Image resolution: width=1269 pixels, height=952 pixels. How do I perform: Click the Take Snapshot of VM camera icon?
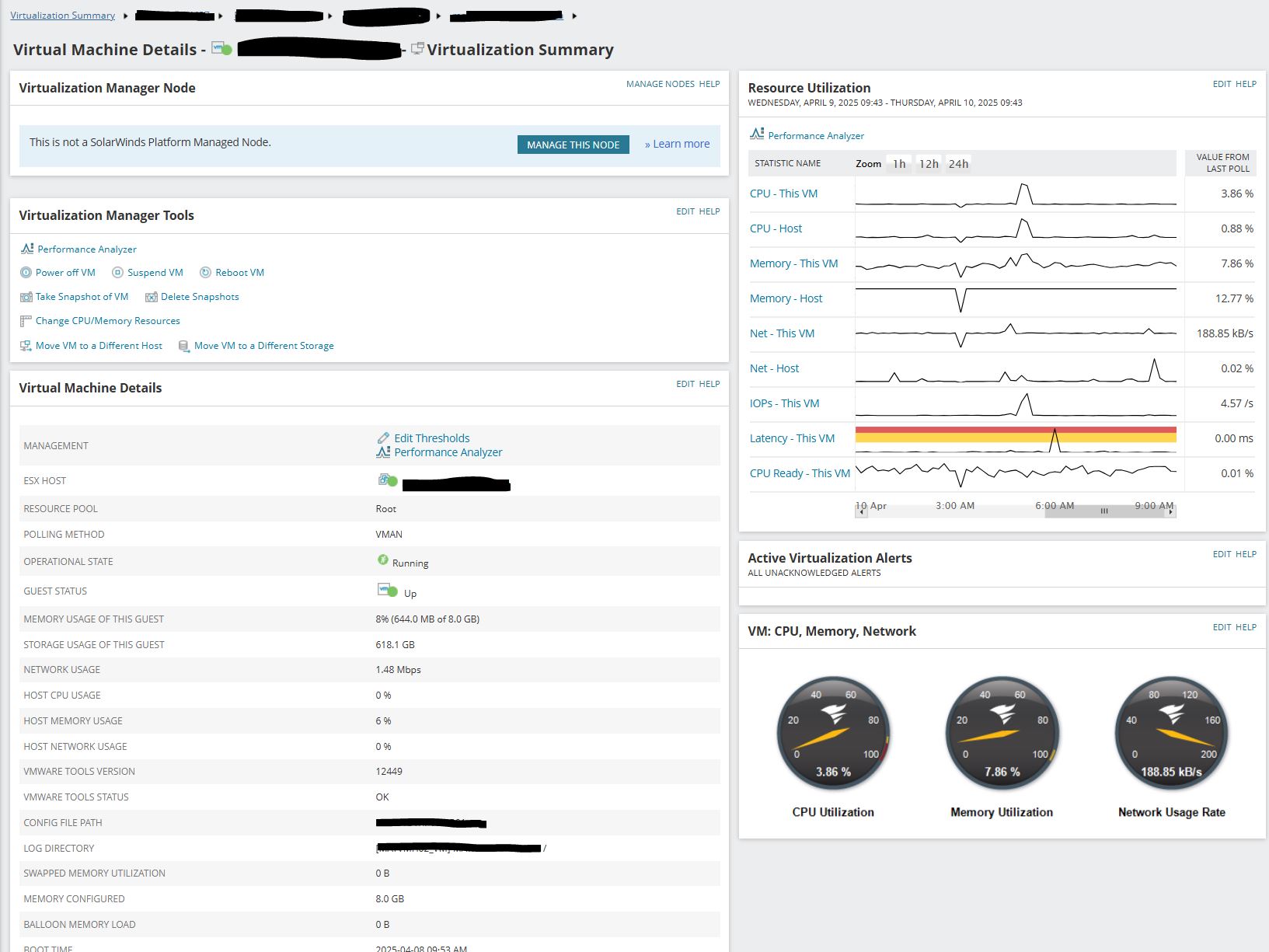click(x=26, y=297)
